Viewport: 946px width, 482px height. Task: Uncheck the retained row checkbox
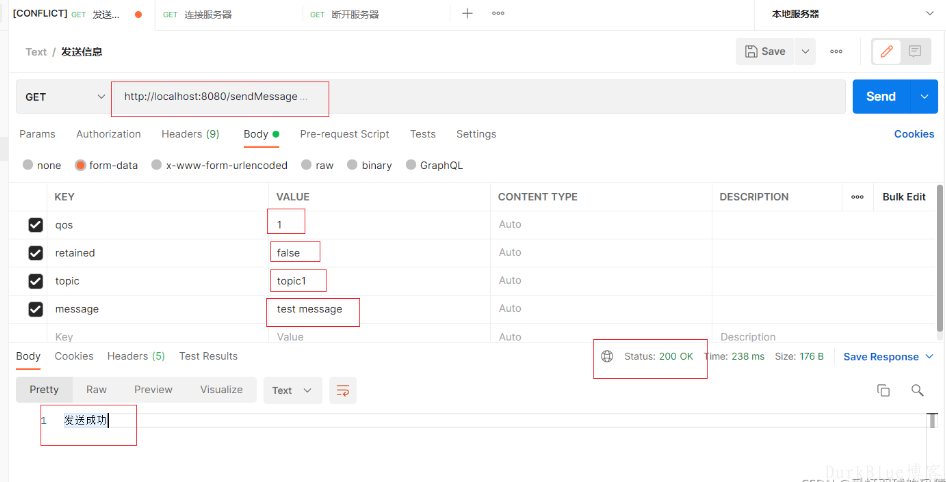point(36,253)
